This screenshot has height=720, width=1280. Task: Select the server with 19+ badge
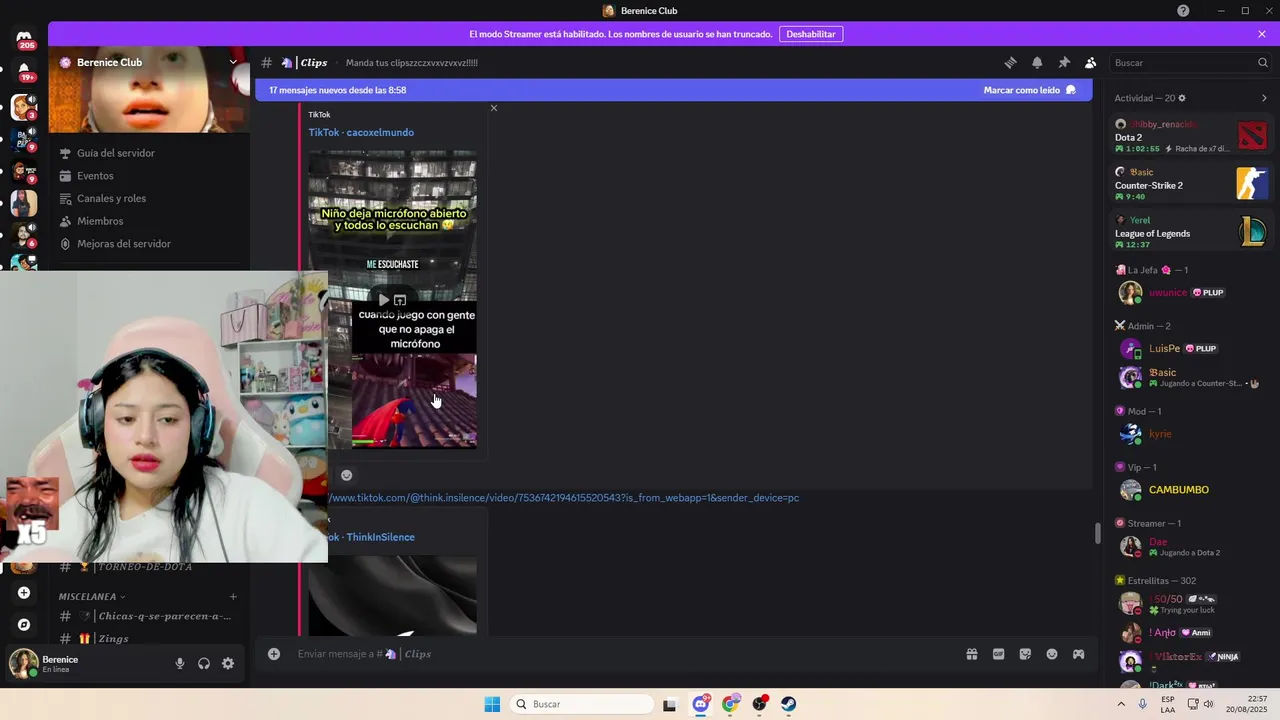(x=24, y=70)
